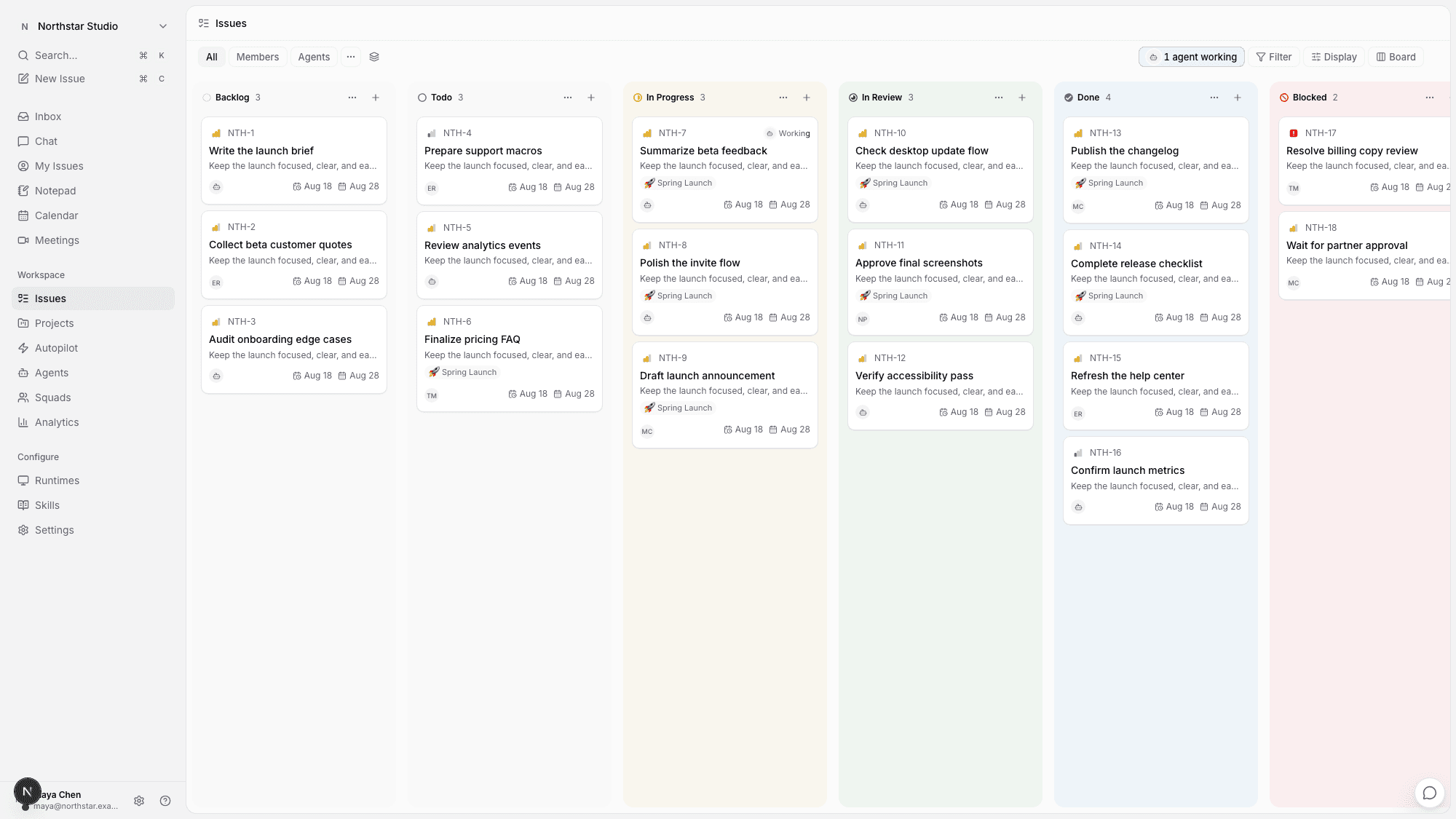Open Agents in the sidebar

click(93, 373)
